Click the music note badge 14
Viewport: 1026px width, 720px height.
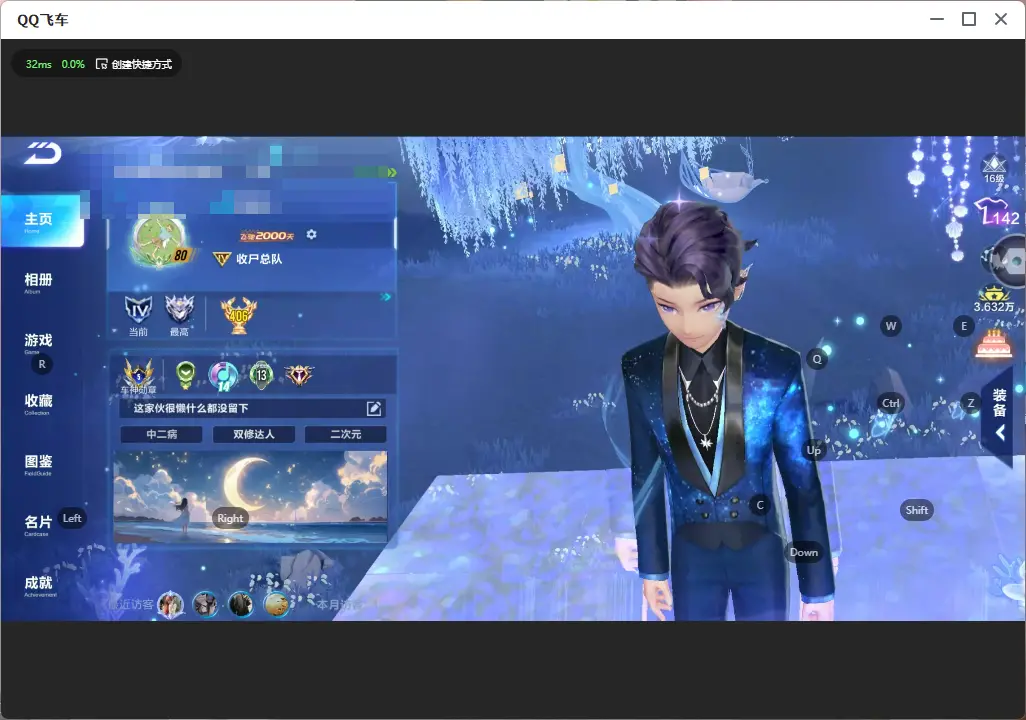click(223, 376)
